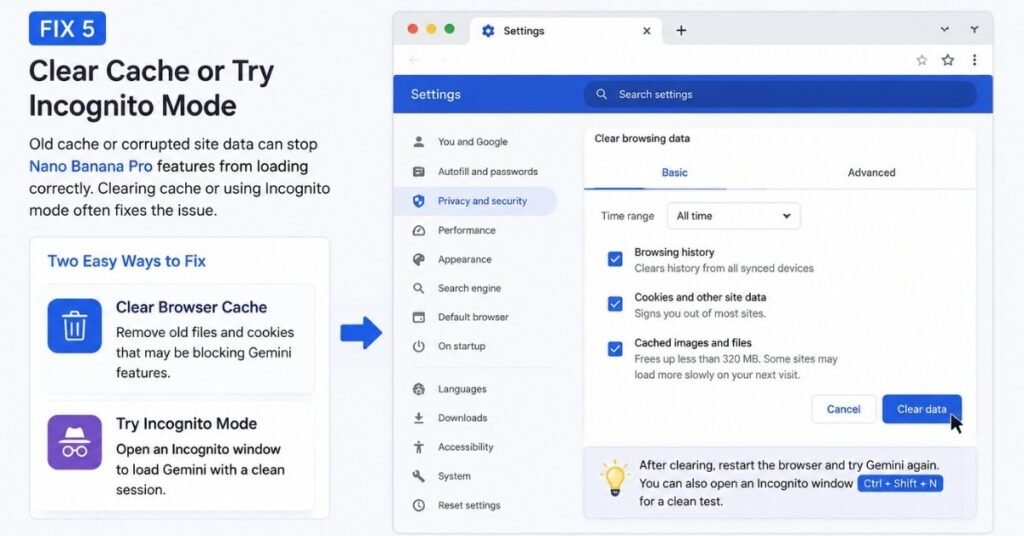The width and height of the screenshot is (1024, 536).
Task: Click the Ctrl + Shift + N shortcut badge
Action: 900,484
